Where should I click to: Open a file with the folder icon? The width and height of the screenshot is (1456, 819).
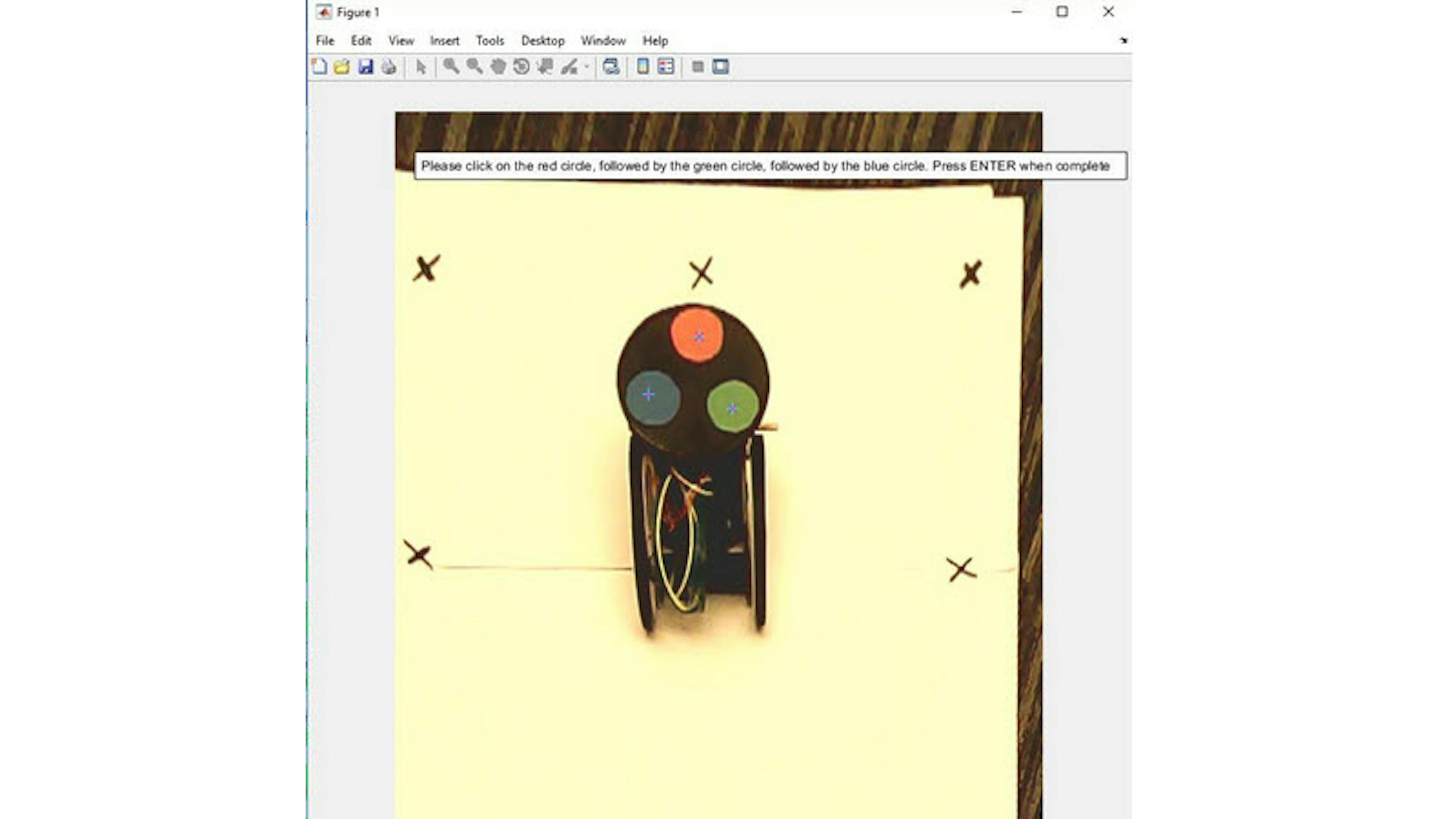pos(342,67)
